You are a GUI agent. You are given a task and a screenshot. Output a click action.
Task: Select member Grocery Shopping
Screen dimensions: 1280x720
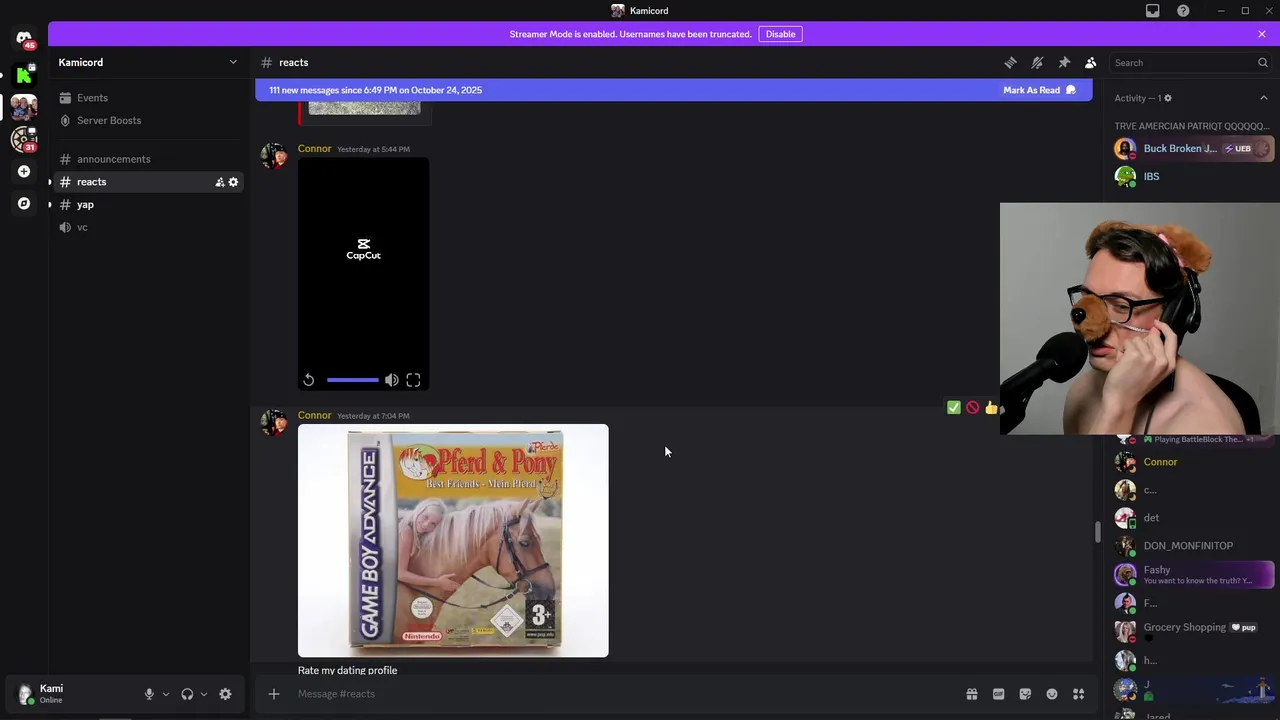(x=1194, y=631)
